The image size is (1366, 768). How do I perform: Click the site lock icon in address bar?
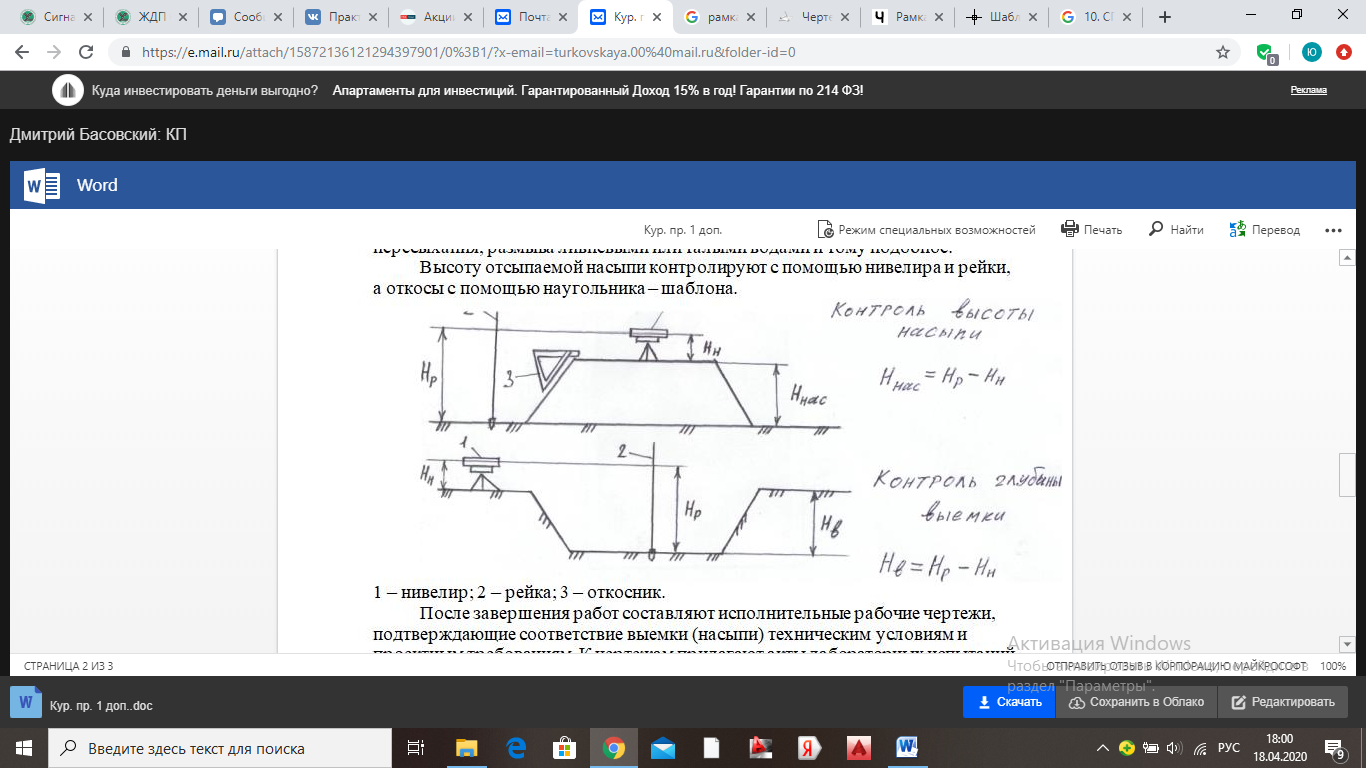pos(126,52)
